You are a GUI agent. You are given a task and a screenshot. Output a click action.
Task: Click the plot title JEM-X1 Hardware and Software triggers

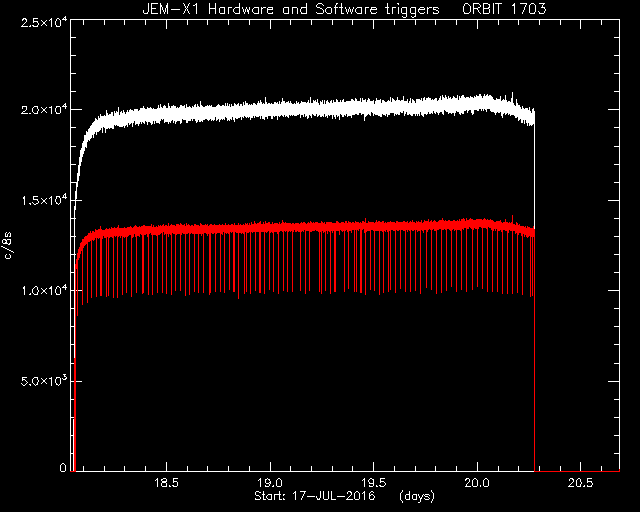tap(291, 9)
